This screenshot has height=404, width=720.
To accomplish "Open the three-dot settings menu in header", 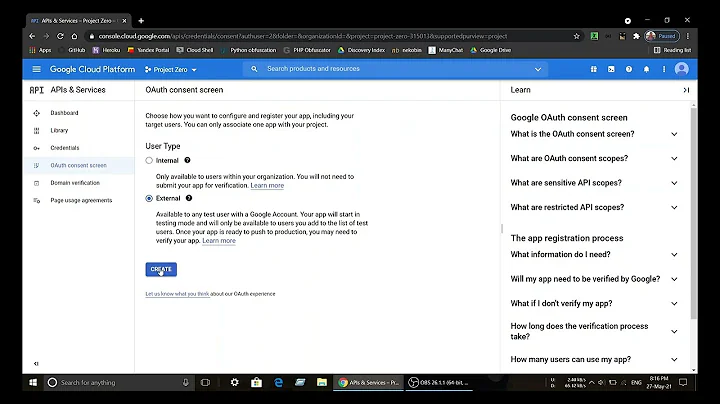I will (x=664, y=69).
